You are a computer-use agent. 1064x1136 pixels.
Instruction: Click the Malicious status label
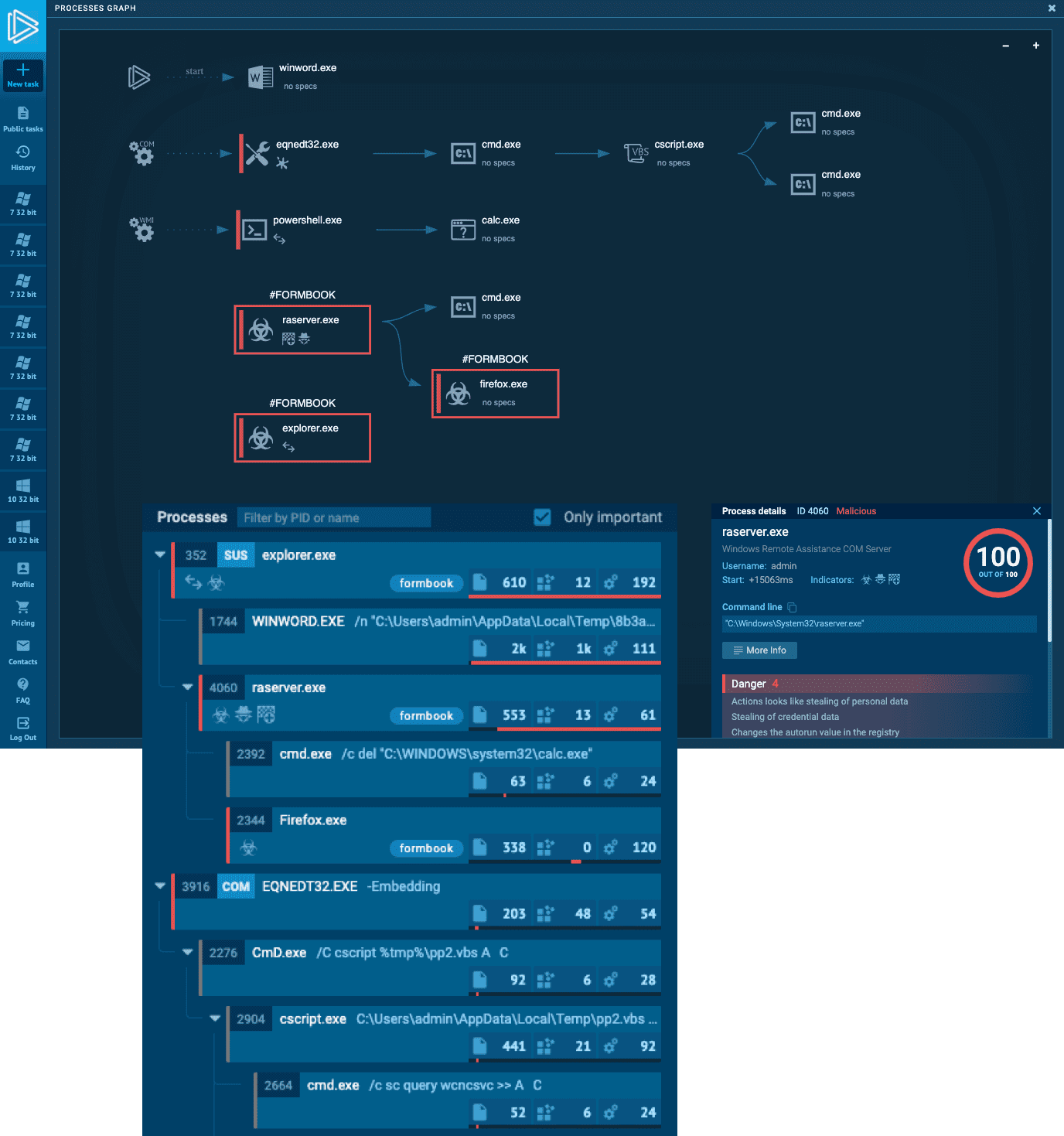(856, 511)
